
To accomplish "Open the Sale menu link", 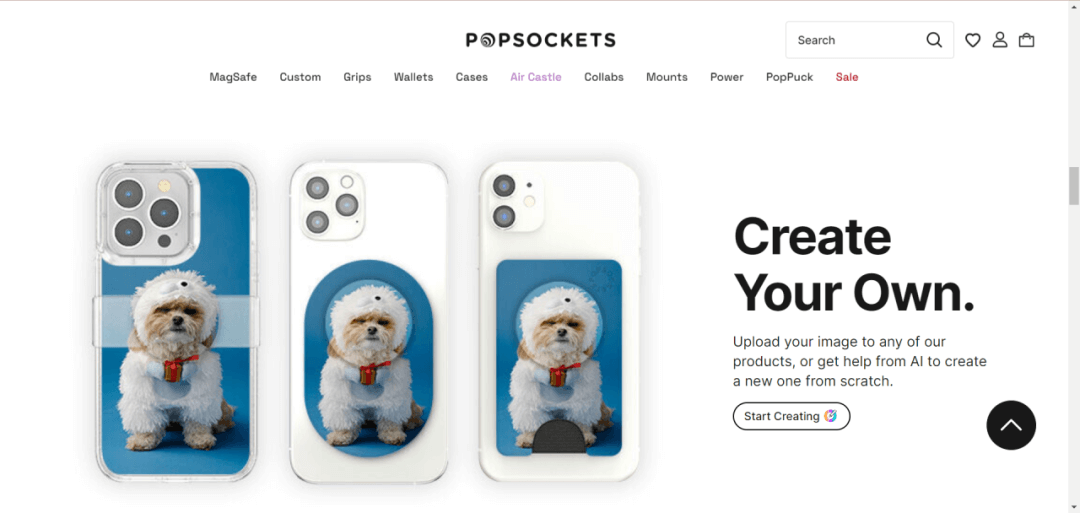I will click(x=847, y=77).
